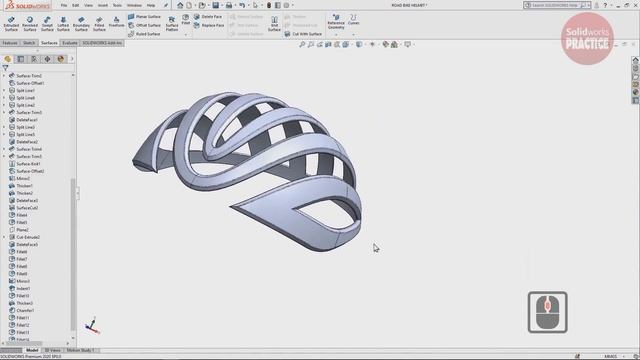Expand the Surface-Trim4 feature

[4, 149]
